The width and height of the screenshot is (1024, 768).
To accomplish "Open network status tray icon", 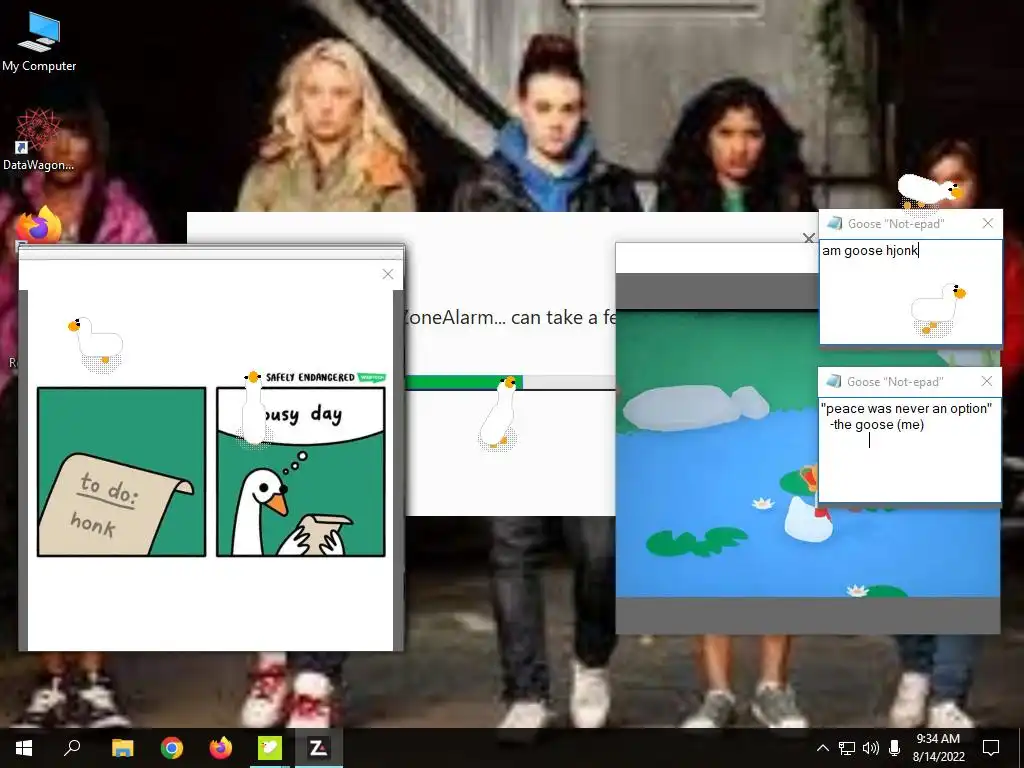I will (847, 748).
